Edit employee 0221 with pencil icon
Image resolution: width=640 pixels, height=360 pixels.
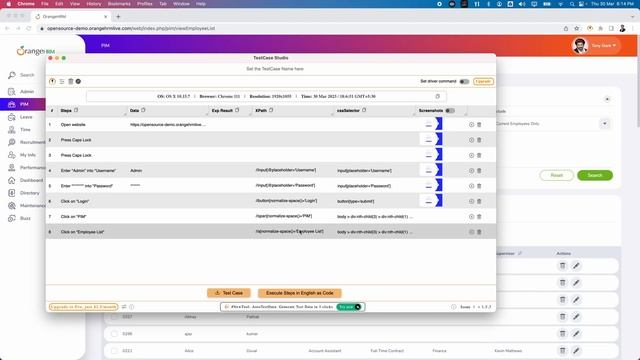pos(576,351)
